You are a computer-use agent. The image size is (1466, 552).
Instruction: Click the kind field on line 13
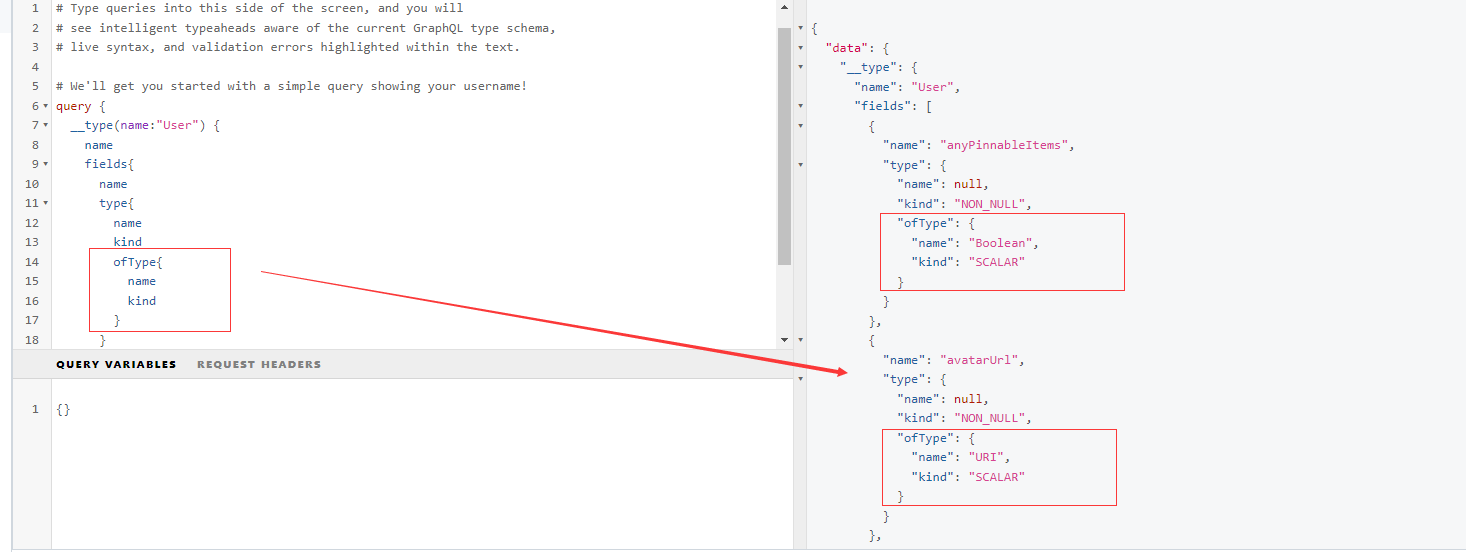[x=128, y=243]
